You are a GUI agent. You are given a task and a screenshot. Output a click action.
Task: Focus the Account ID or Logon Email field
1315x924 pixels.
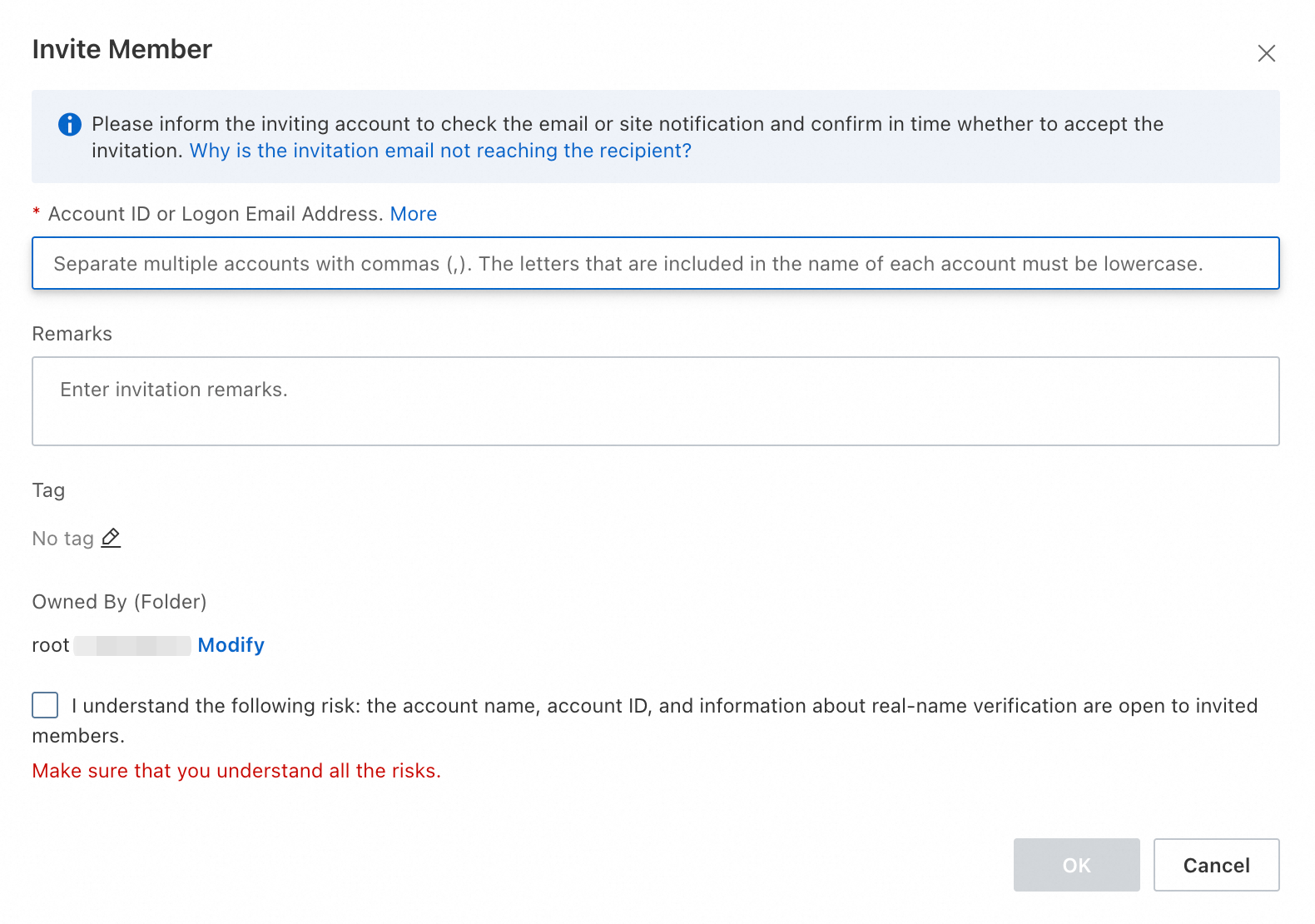coord(655,264)
